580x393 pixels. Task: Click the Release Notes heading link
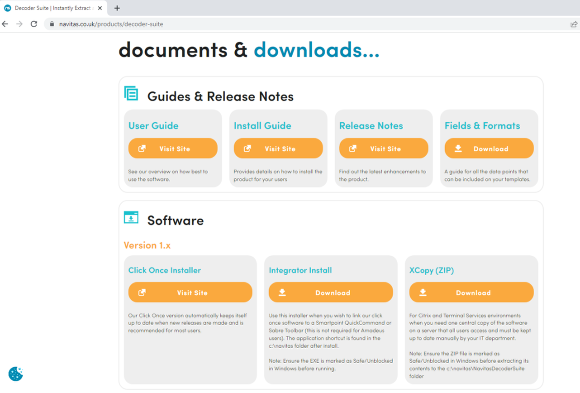click(x=371, y=126)
